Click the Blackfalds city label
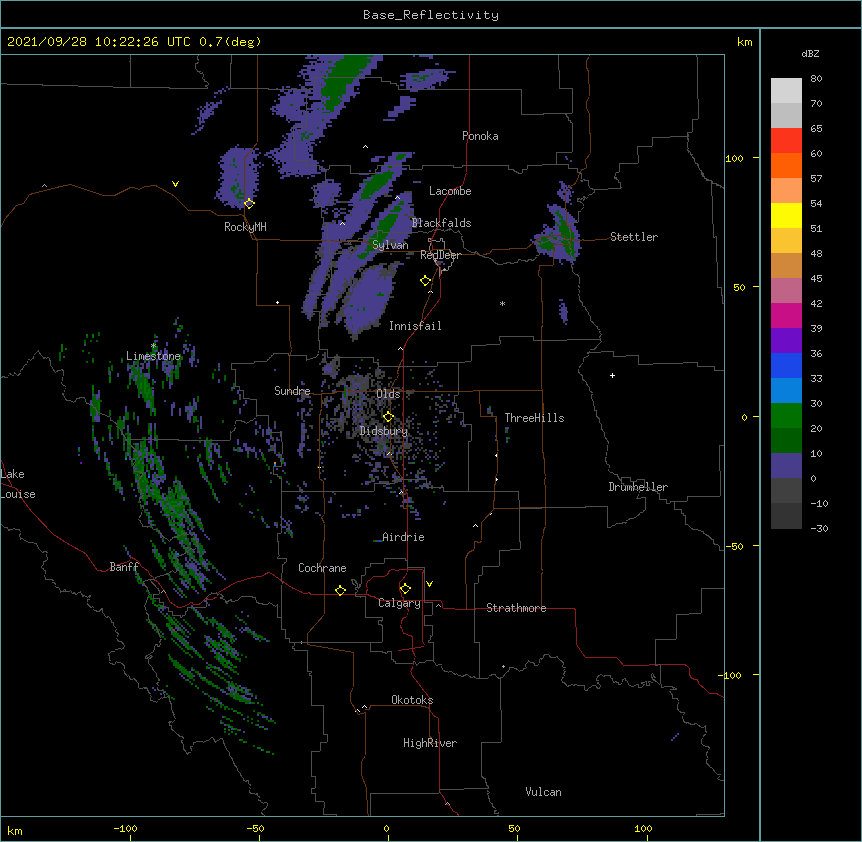862x842 pixels. 441,223
